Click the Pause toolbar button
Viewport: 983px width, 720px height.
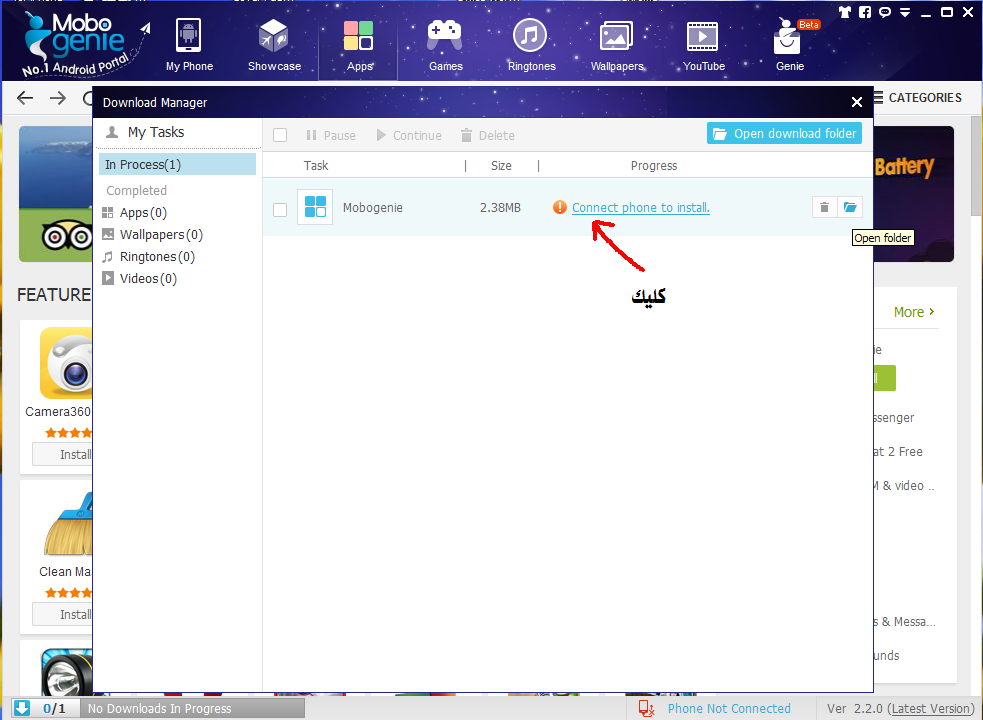click(330, 135)
